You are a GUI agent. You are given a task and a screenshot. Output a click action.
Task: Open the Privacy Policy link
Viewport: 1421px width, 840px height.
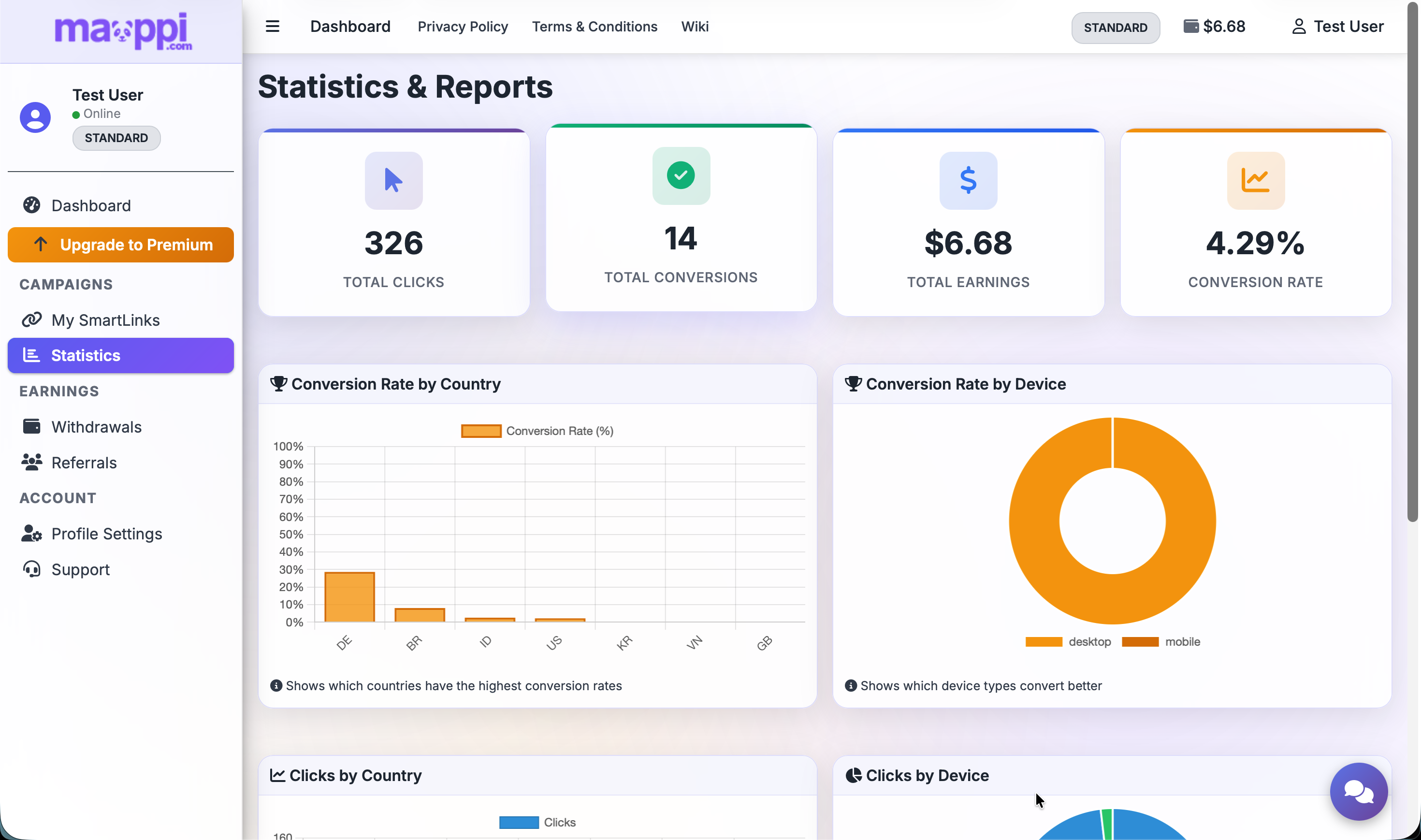(x=463, y=27)
